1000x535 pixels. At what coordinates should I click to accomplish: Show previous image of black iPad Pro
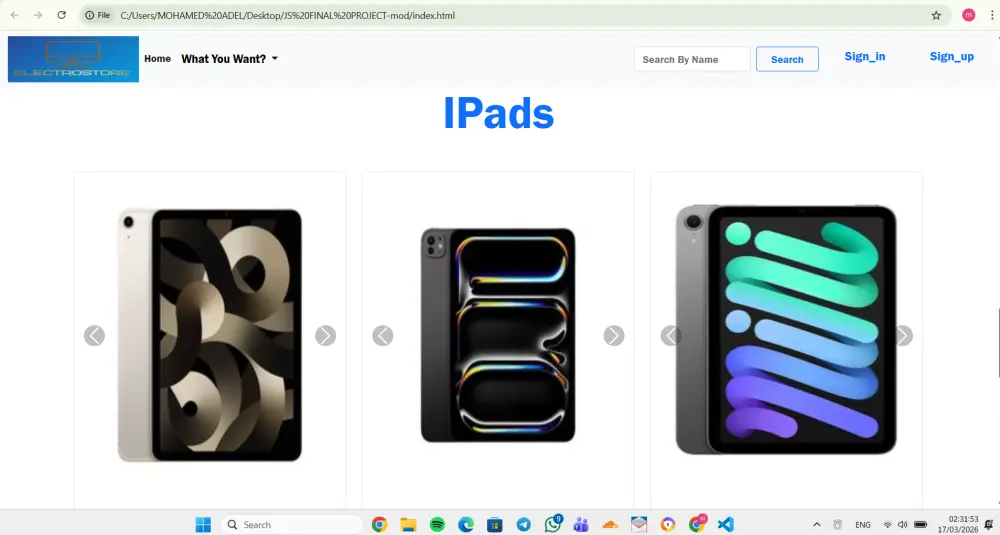click(383, 335)
